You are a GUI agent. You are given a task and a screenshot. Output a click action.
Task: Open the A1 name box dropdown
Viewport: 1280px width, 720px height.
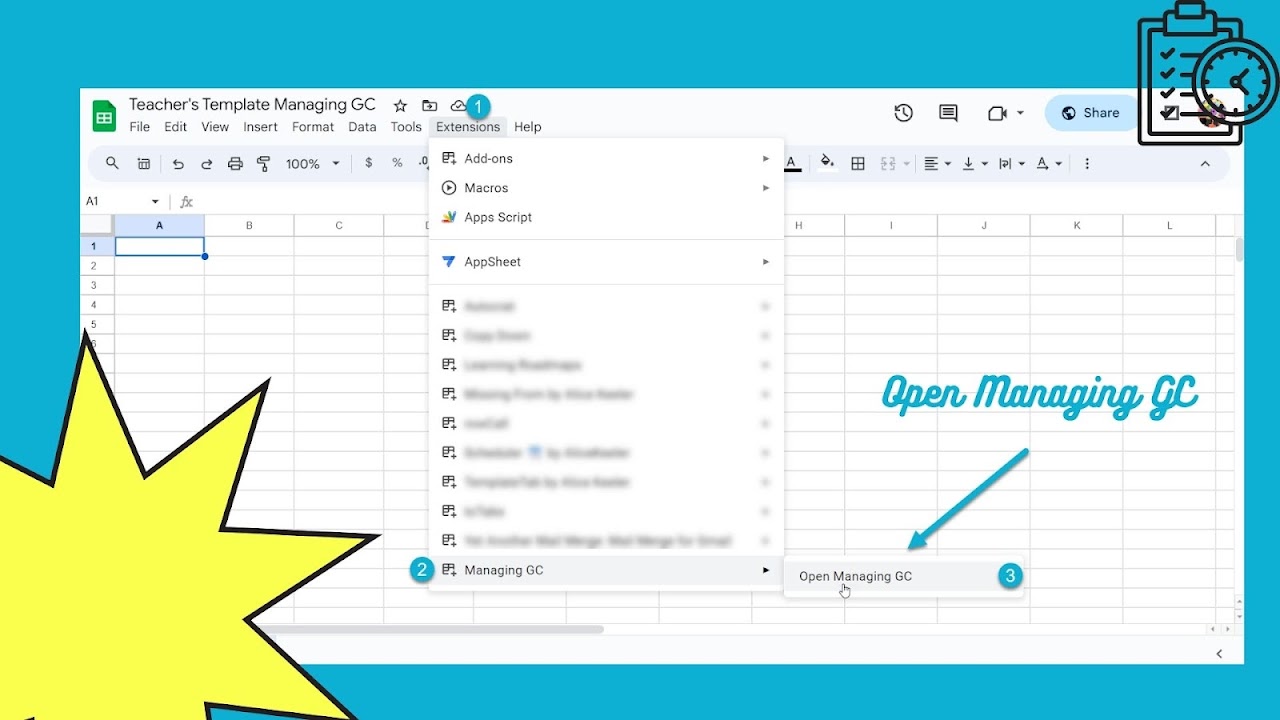pos(155,202)
